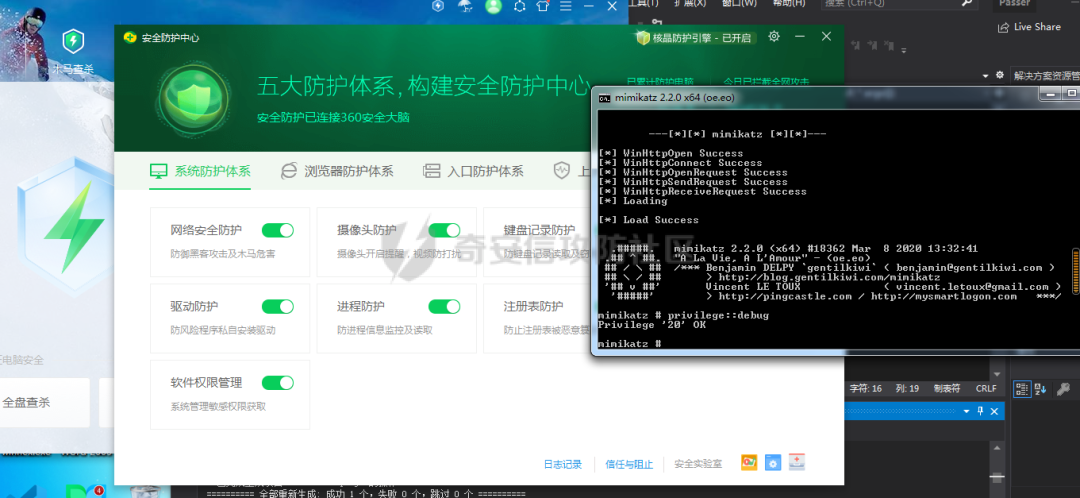
Task: Click Passer account name in Visual Studio
Action: click(x=1014, y=3)
